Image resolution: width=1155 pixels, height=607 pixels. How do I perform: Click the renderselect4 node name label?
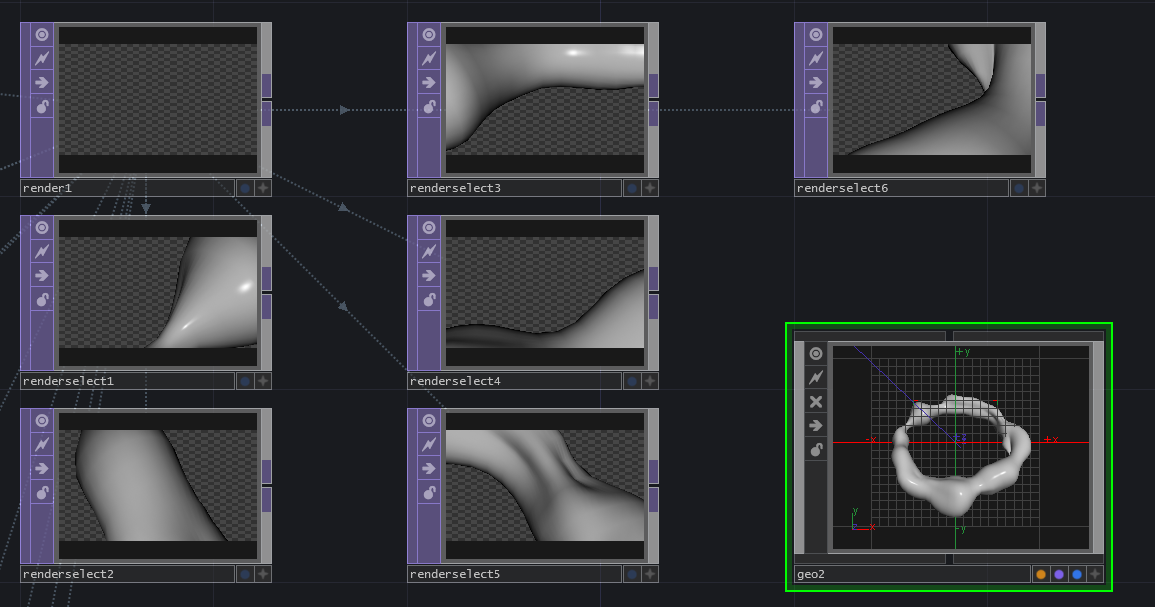tap(514, 381)
